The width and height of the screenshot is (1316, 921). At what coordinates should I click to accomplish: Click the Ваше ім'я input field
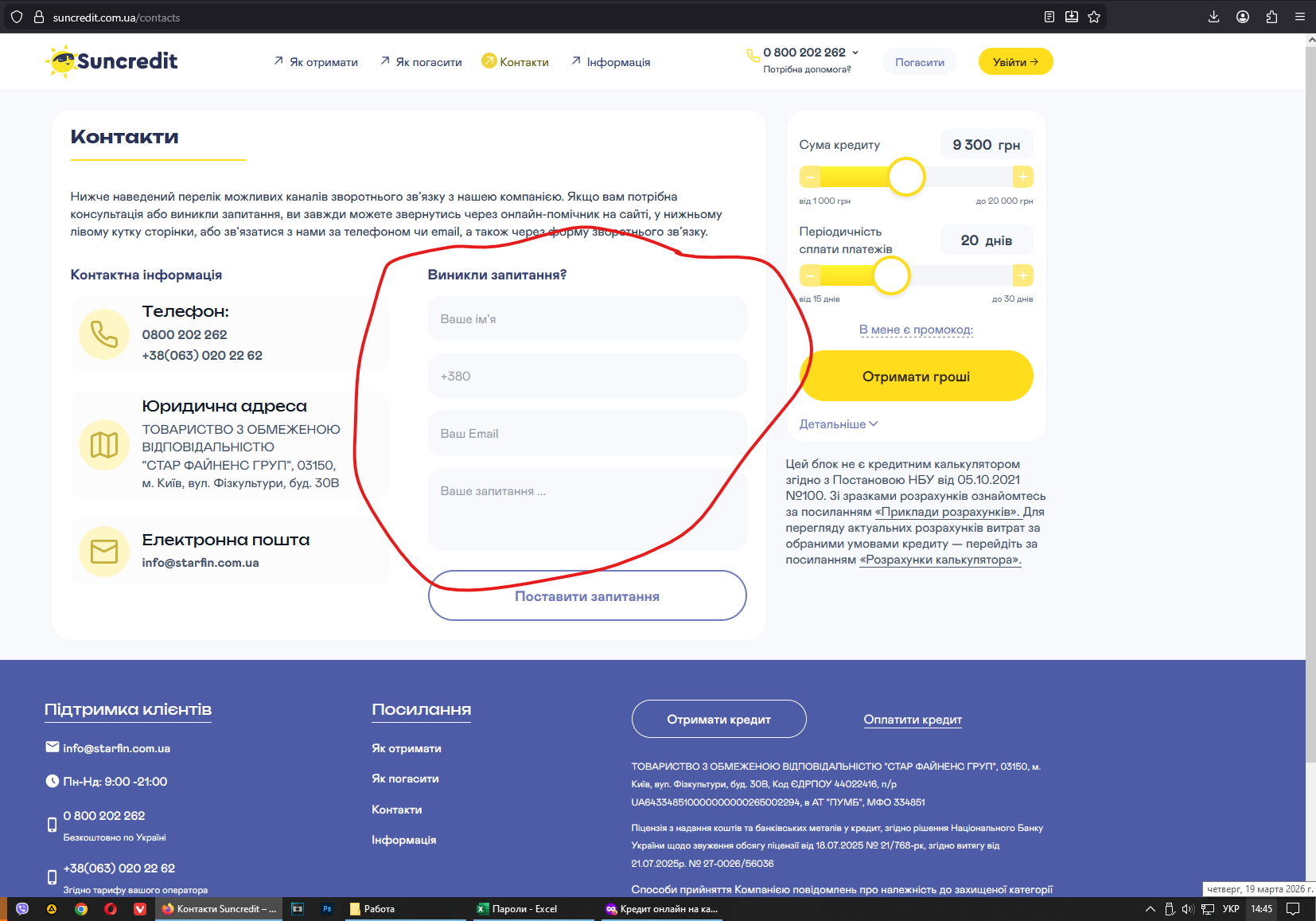point(587,318)
